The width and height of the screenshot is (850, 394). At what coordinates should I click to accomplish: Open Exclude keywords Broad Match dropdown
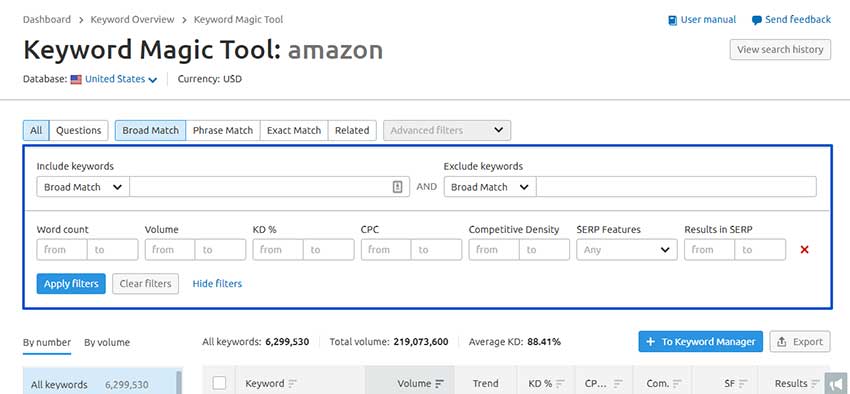[x=490, y=187]
